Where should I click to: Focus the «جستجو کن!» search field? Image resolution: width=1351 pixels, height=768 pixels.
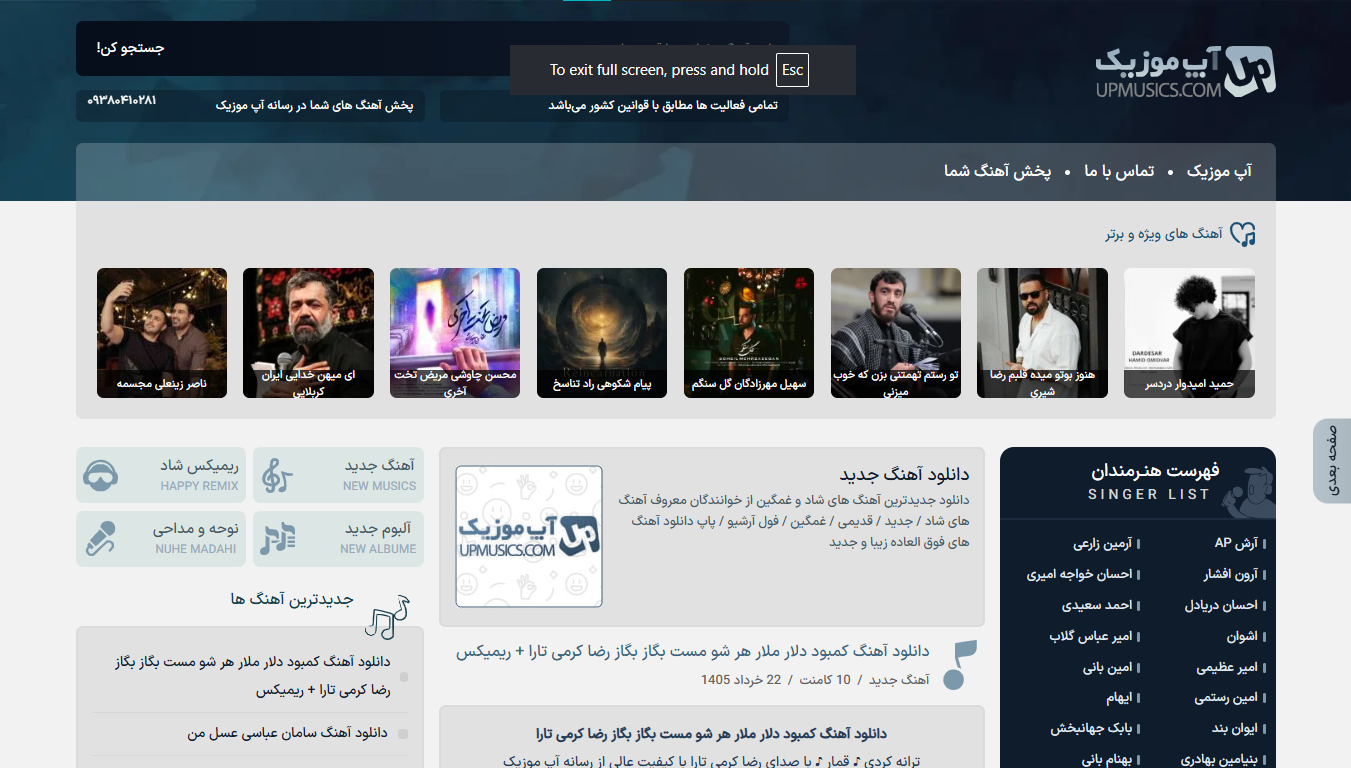pyautogui.click(x=432, y=48)
